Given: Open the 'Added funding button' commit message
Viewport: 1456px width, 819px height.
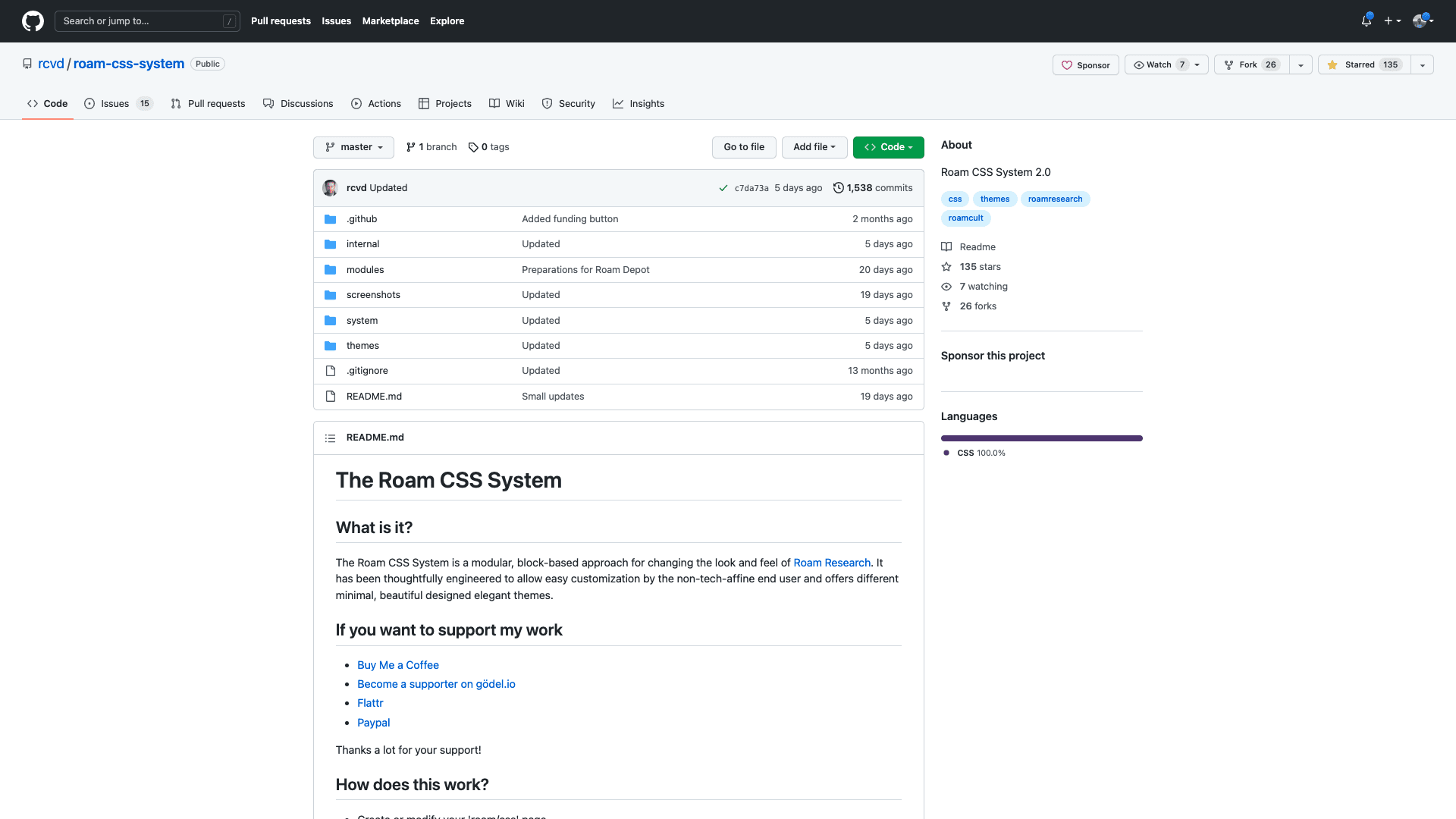Looking at the screenshot, I should coord(570,219).
